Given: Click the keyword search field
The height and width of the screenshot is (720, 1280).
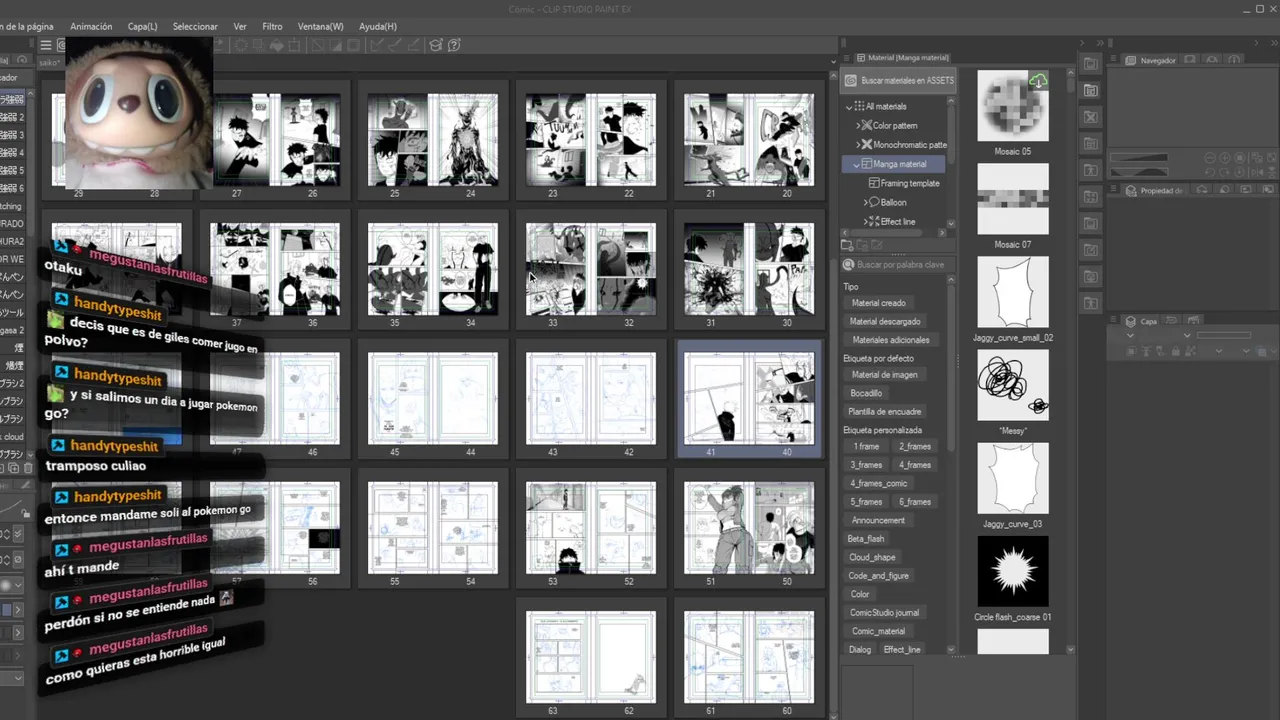Looking at the screenshot, I should [x=900, y=265].
